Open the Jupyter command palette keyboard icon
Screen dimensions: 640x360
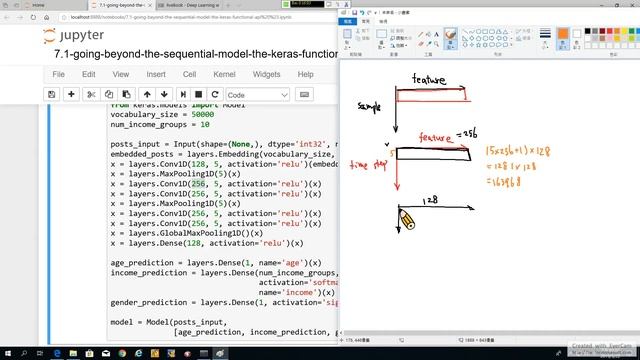304,95
